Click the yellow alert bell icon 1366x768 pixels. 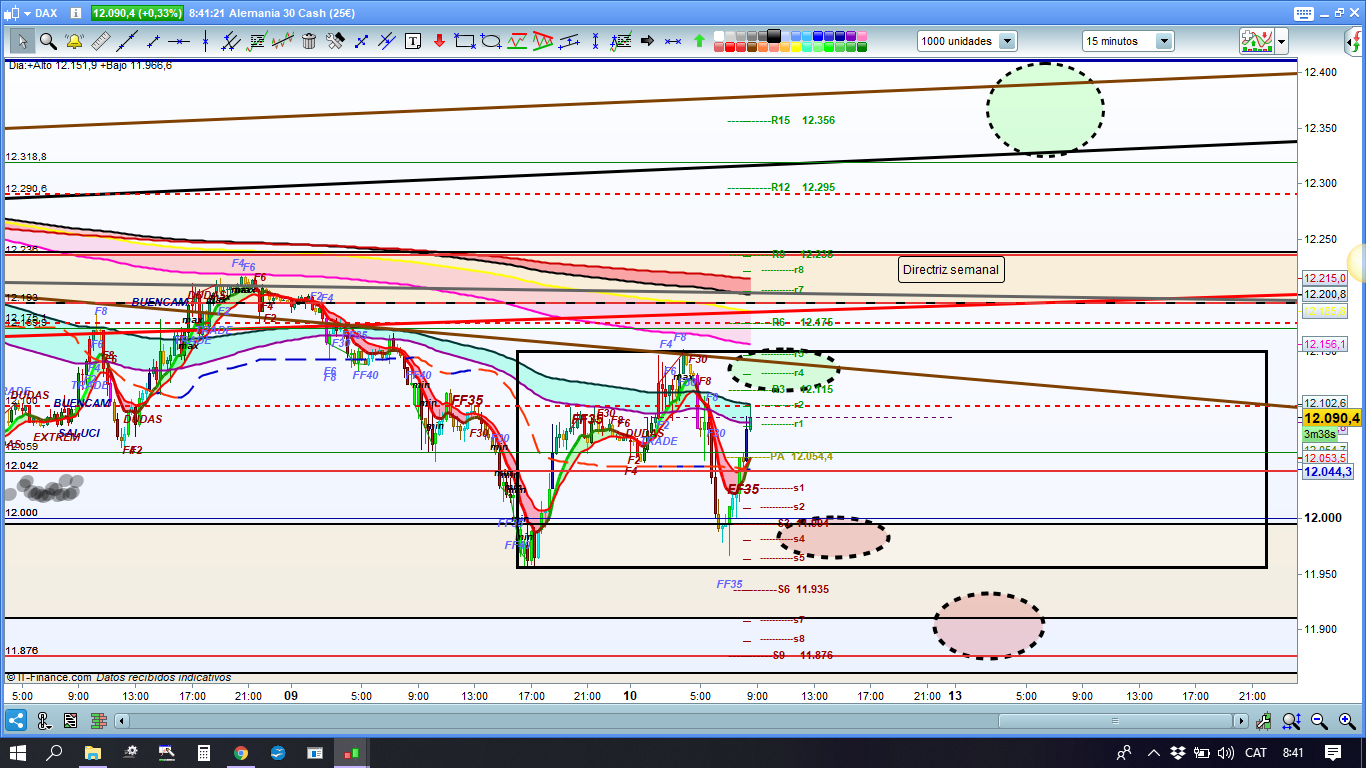point(74,41)
